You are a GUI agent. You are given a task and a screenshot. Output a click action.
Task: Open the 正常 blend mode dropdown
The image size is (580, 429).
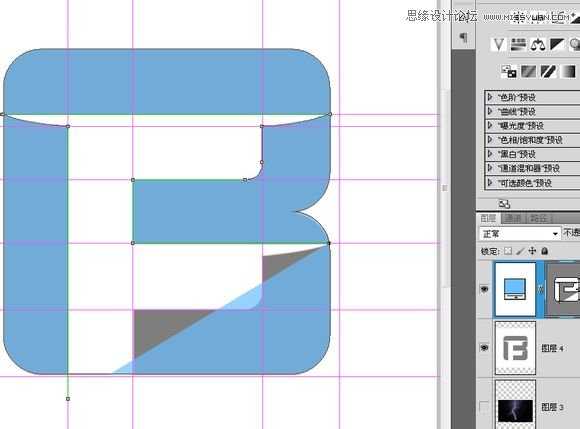coord(520,234)
